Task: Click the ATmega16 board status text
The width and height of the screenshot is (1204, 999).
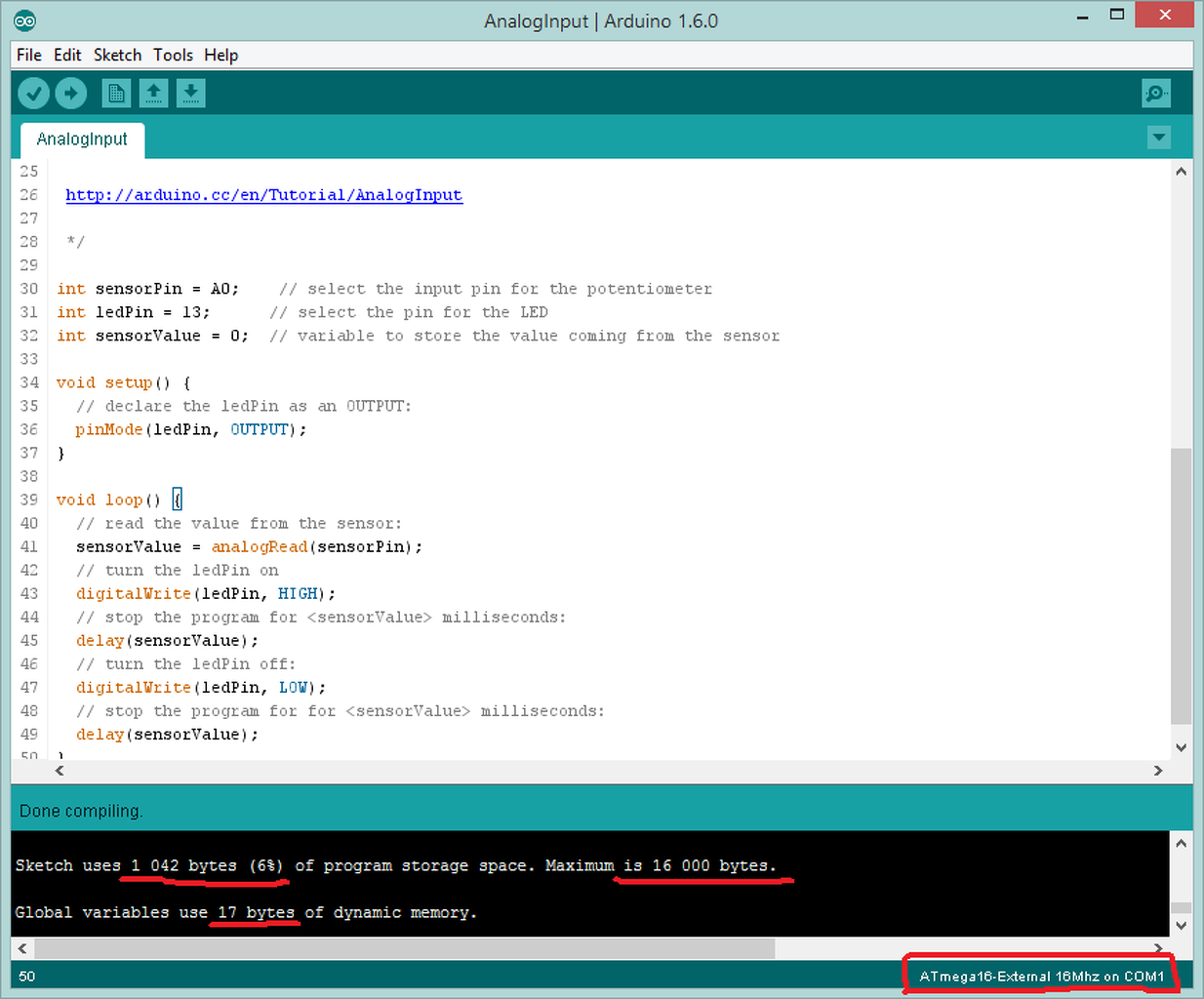Action: point(1041,976)
